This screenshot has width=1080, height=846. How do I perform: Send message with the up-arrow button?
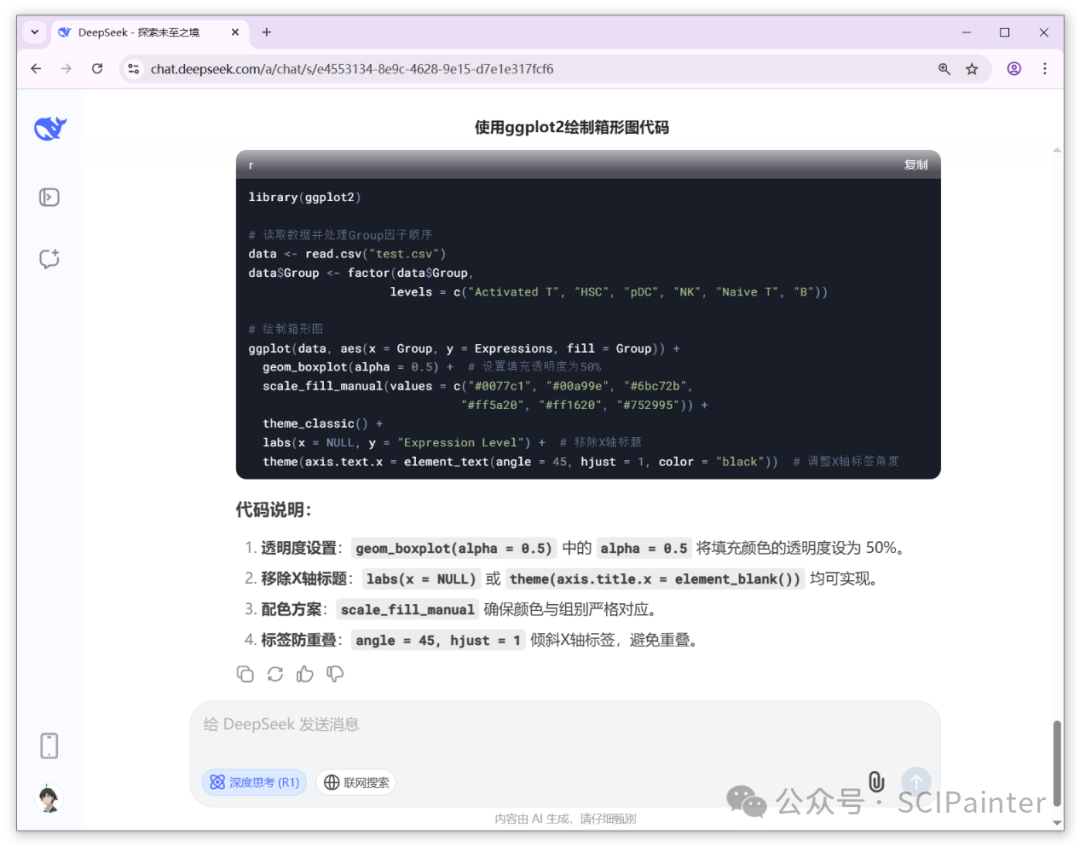[x=916, y=781]
